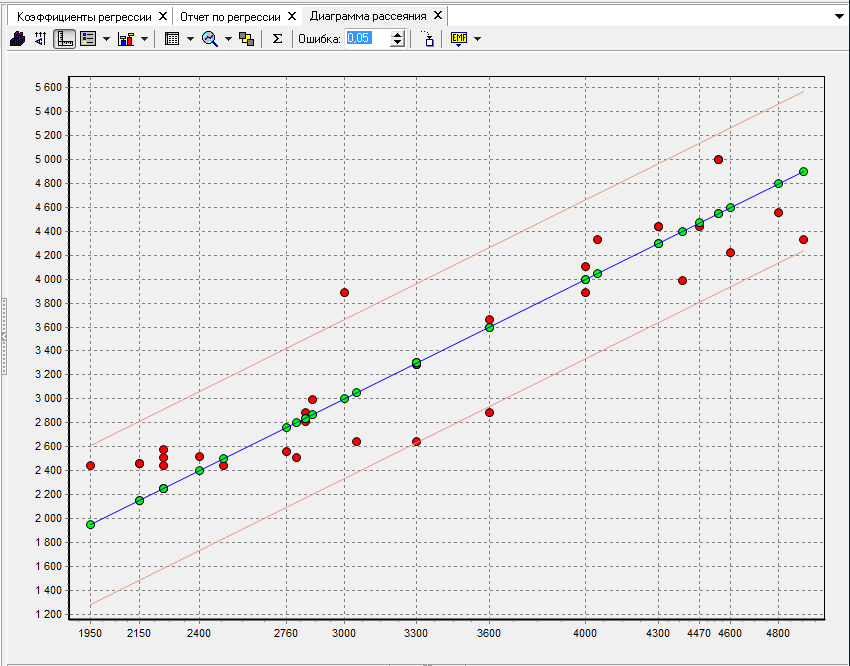The width and height of the screenshot is (850, 666).
Task: Click the overlapping yellow squares icon
Action: pos(247,39)
